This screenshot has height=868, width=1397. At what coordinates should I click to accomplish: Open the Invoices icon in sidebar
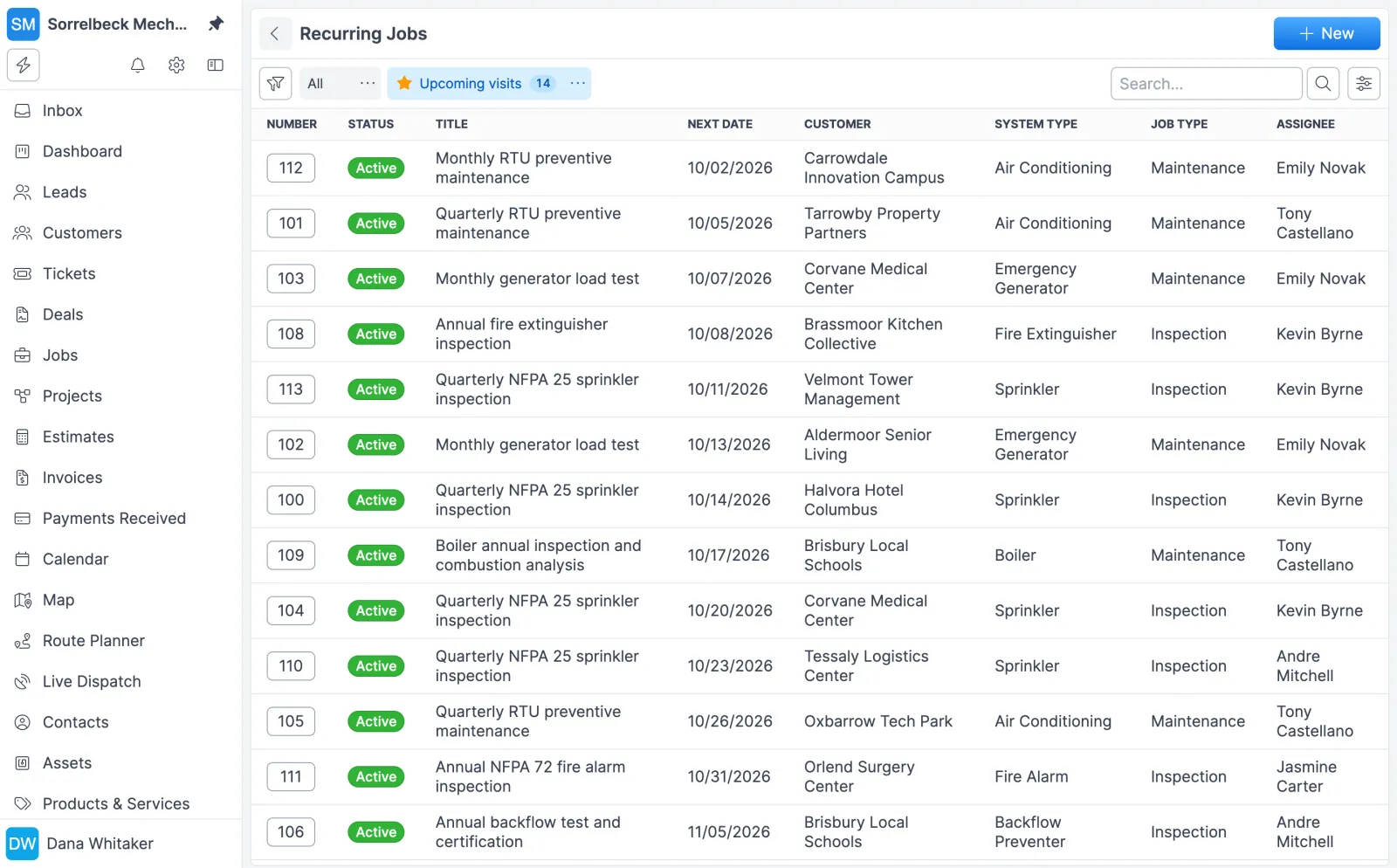(x=23, y=479)
